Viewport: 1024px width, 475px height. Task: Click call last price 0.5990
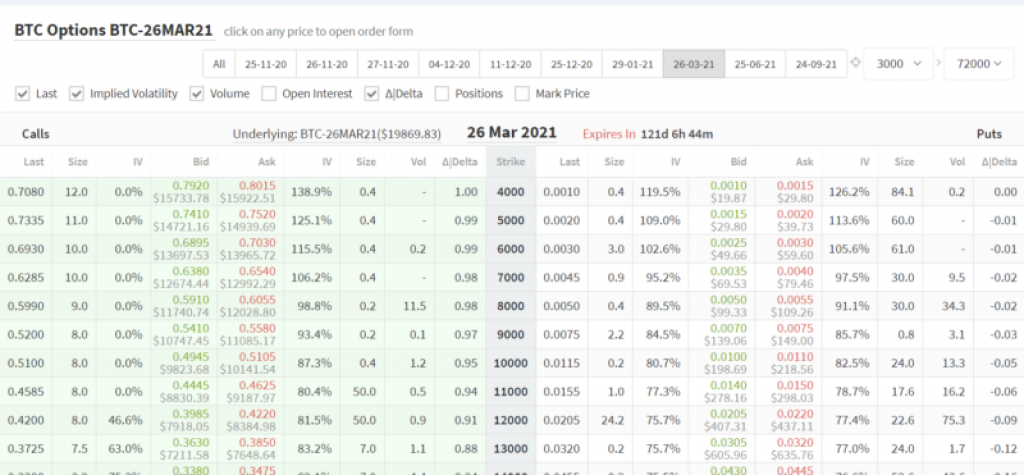(26, 306)
